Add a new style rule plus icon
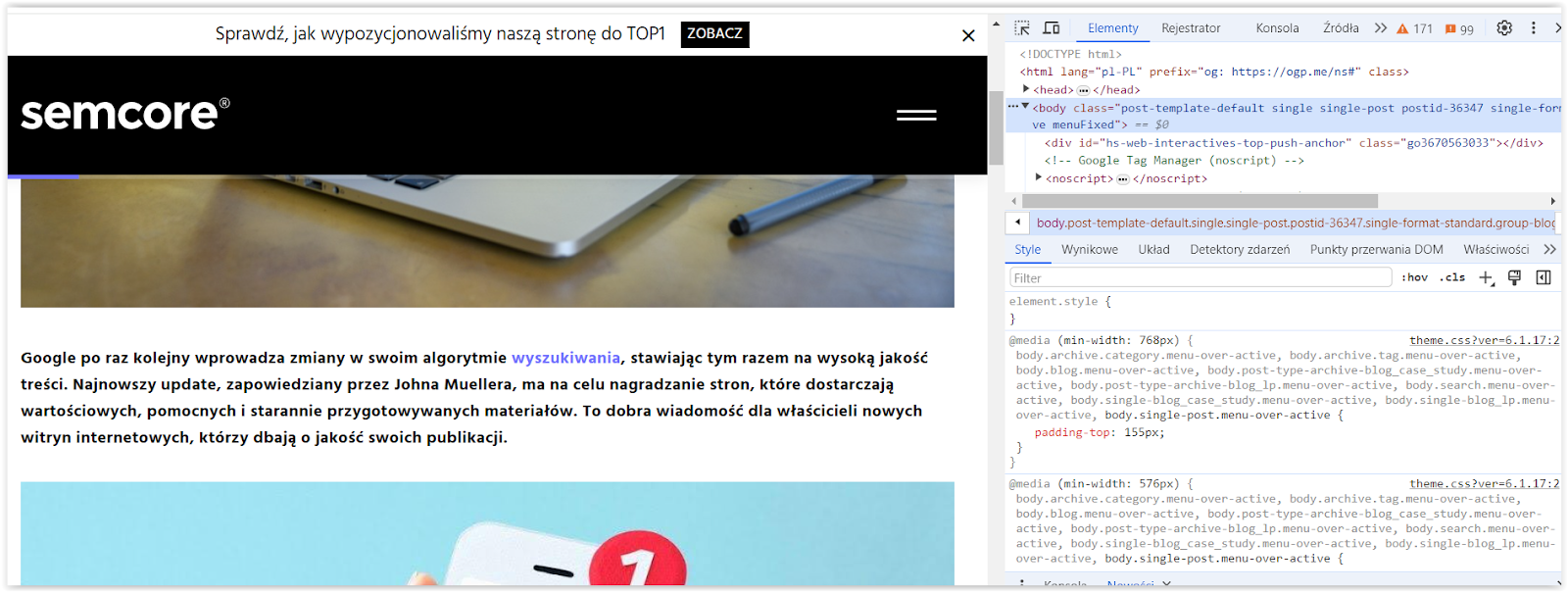 click(1486, 278)
